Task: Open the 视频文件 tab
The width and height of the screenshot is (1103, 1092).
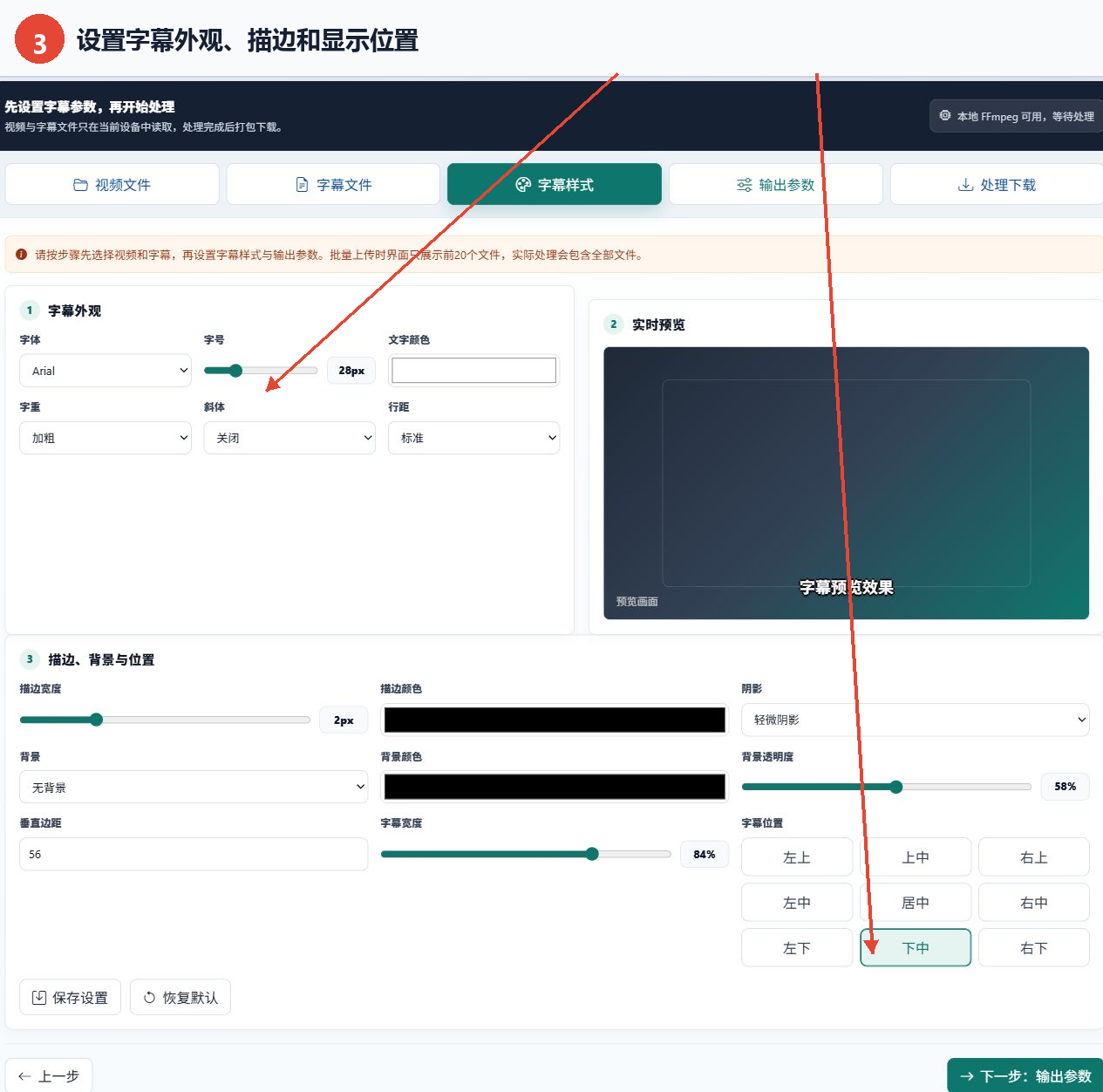Action: (112, 184)
